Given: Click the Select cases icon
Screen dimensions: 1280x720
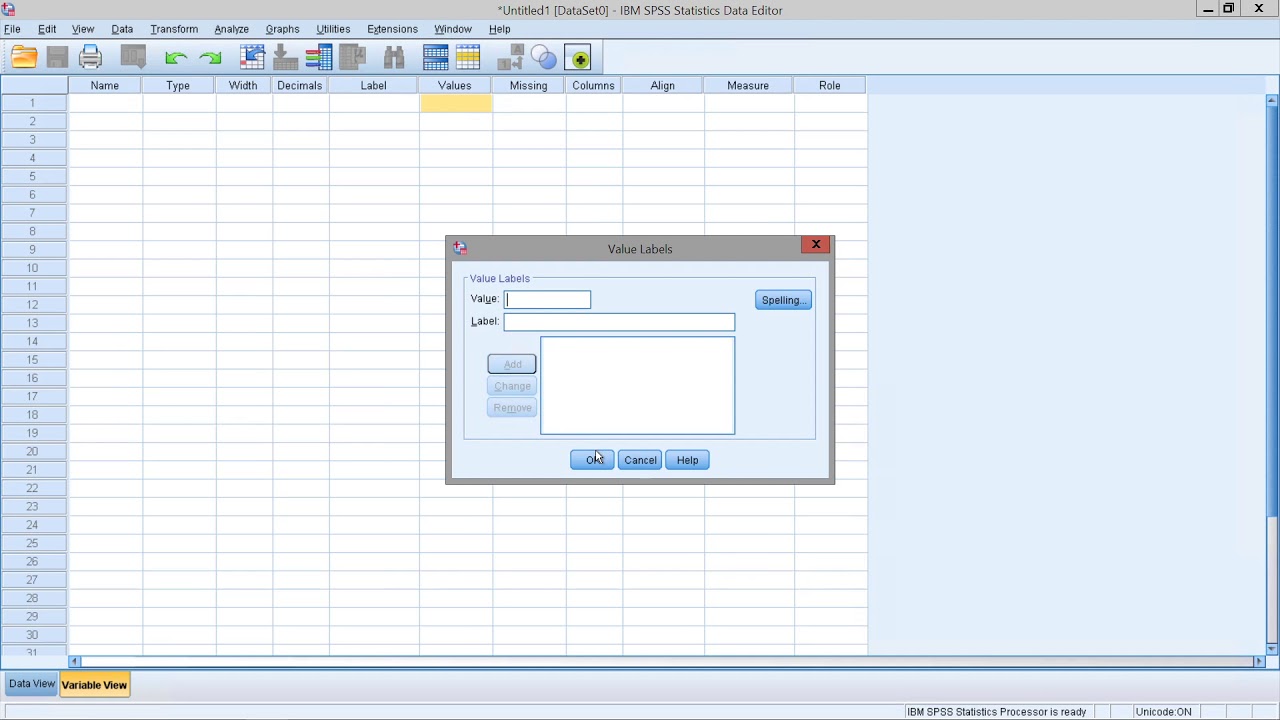Looking at the screenshot, I should (468, 58).
